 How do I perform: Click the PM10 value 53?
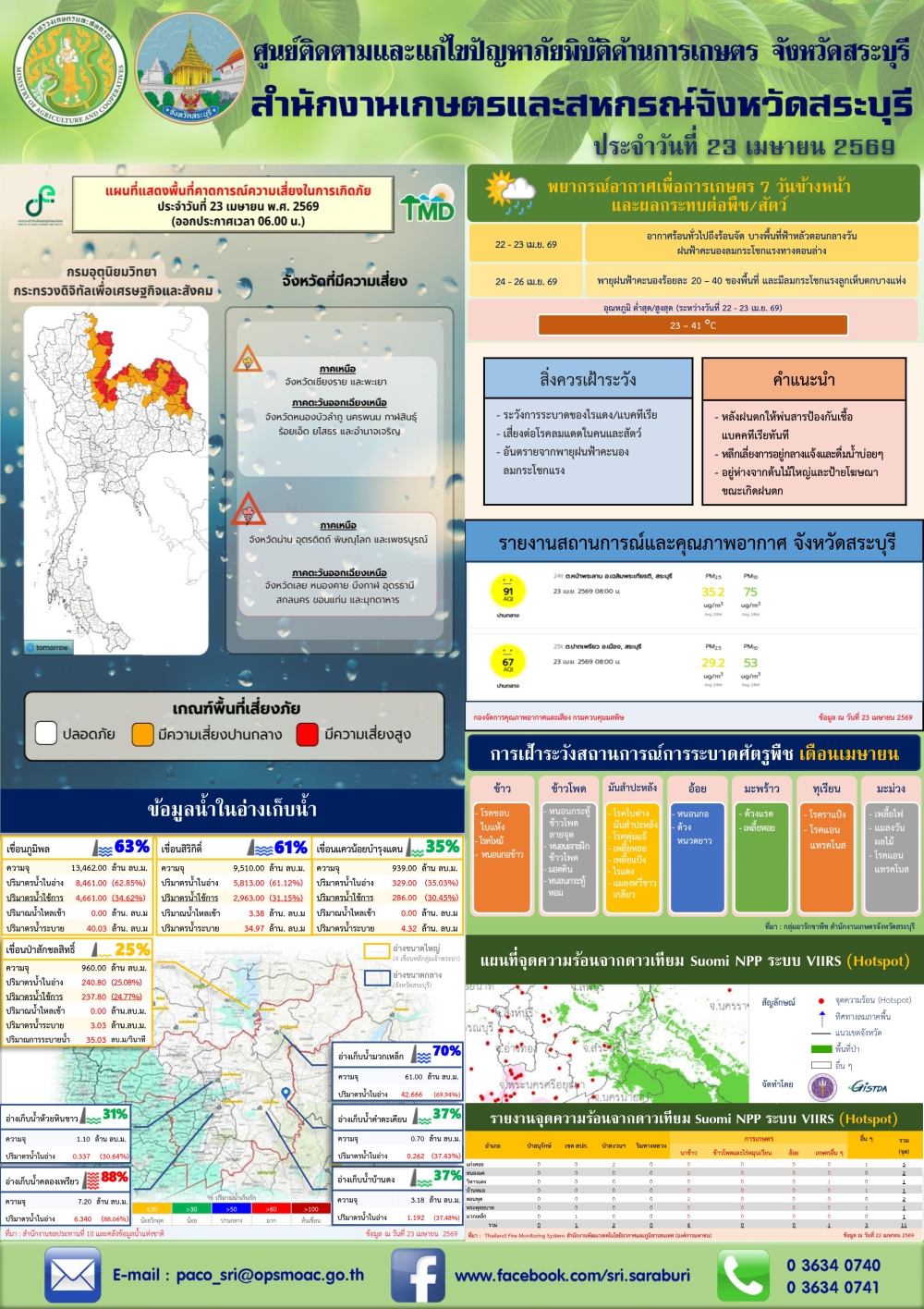[750, 662]
